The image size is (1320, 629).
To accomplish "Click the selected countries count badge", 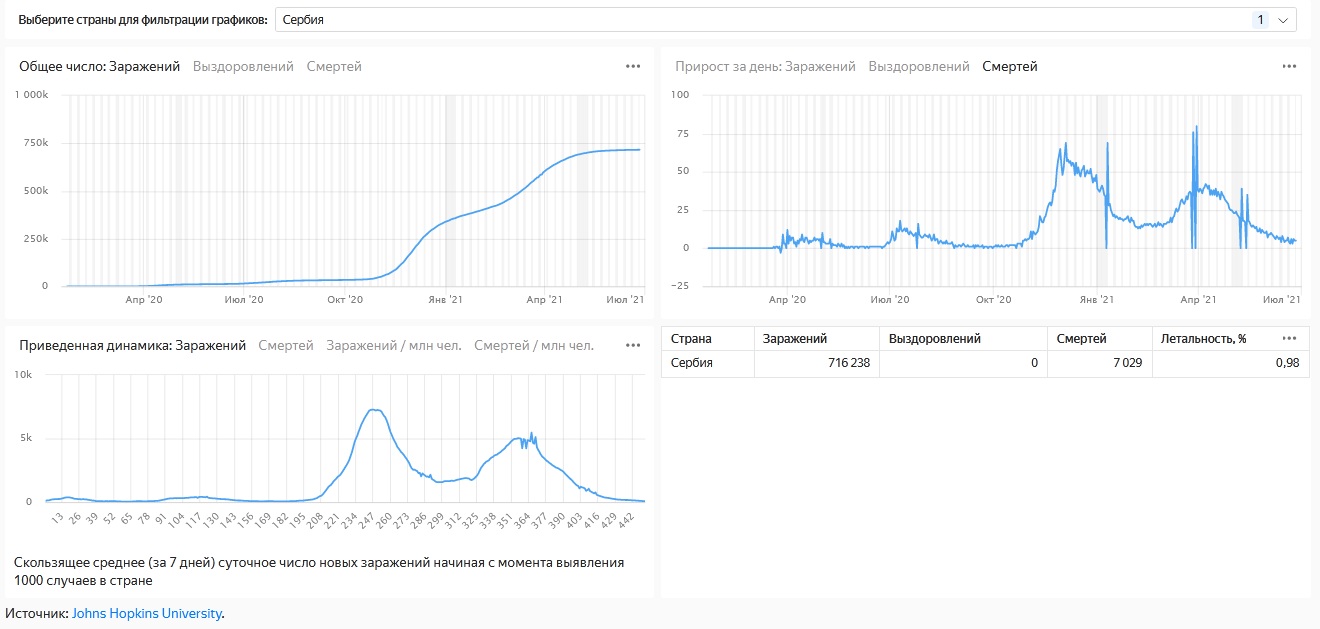I will pos(1260,19).
